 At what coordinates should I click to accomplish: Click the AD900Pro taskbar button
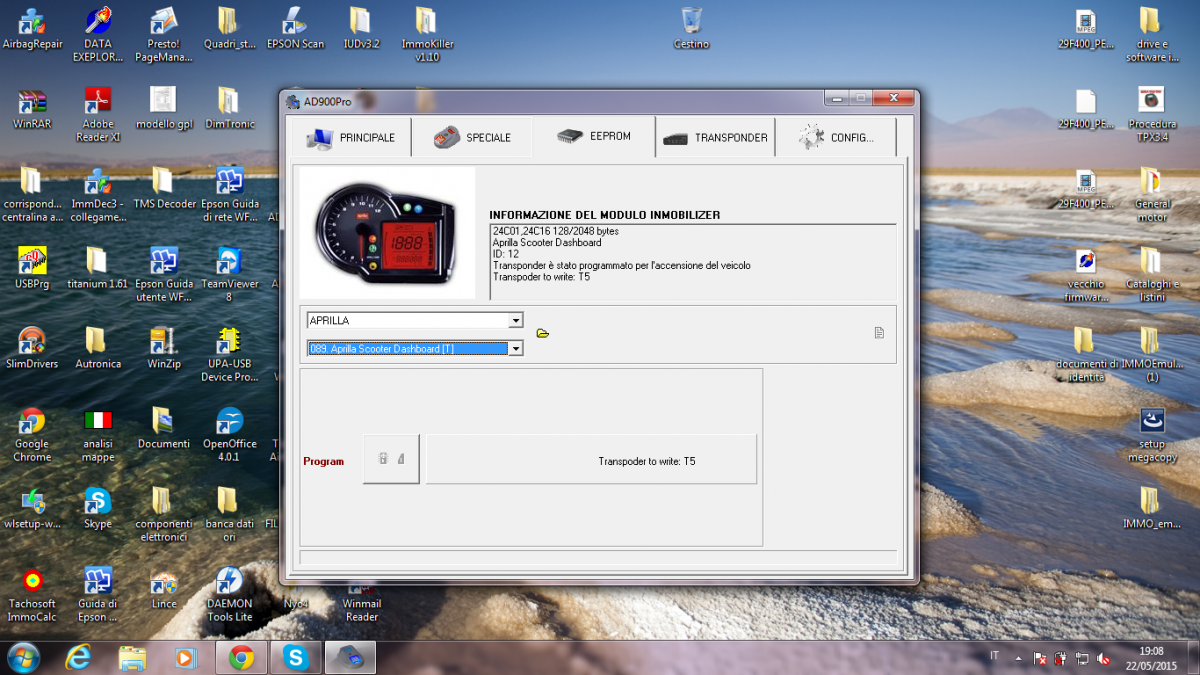(x=349, y=658)
